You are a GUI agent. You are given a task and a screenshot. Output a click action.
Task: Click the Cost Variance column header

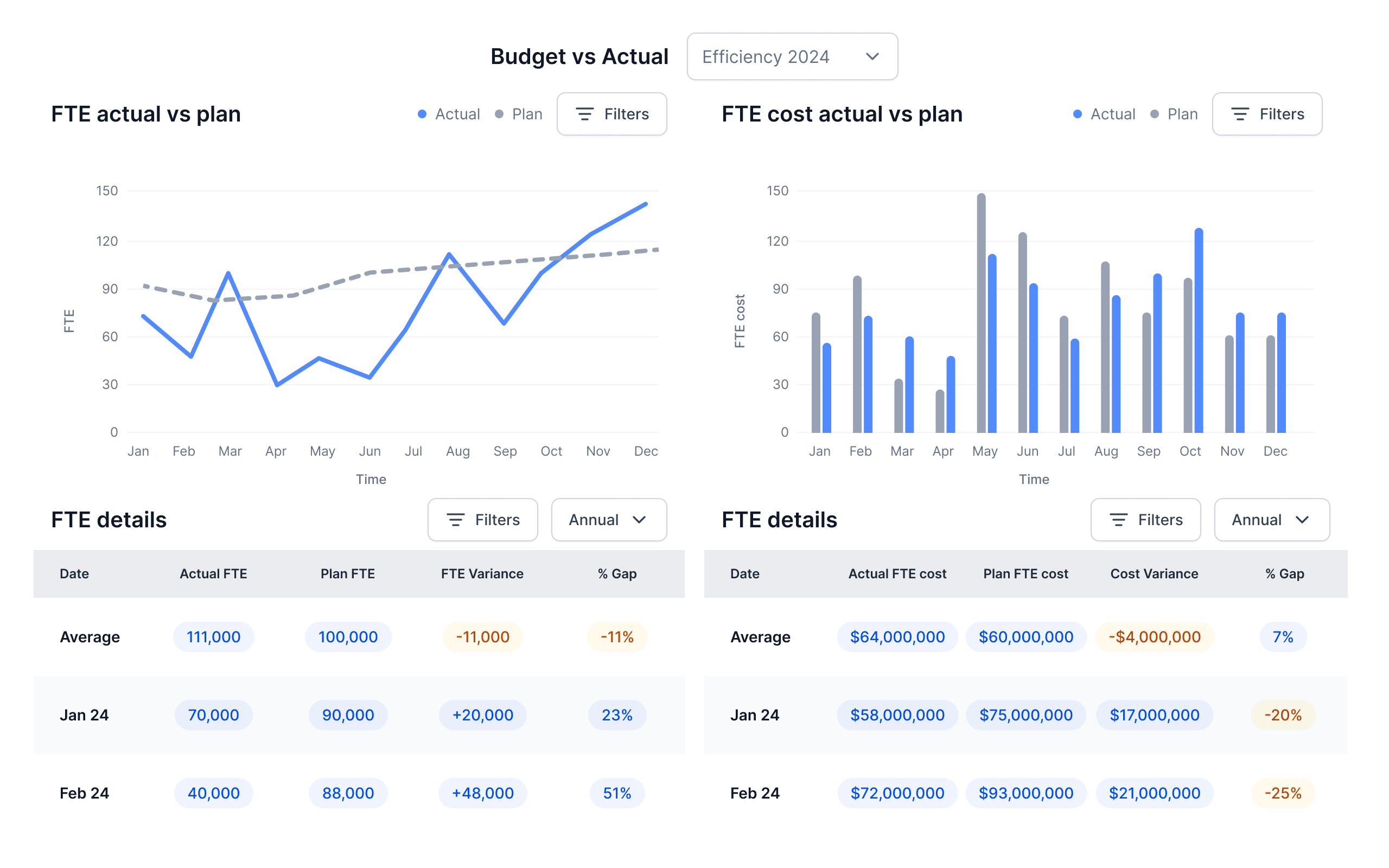click(x=1154, y=573)
